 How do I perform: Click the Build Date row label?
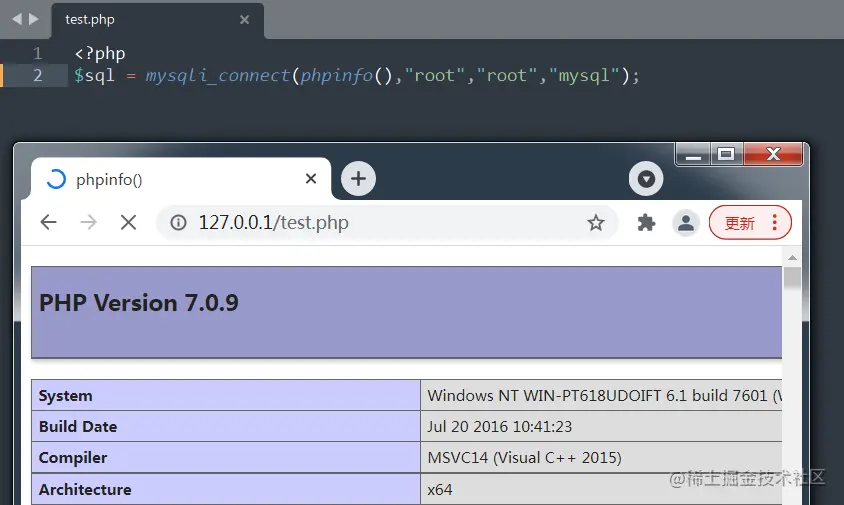[x=78, y=427]
